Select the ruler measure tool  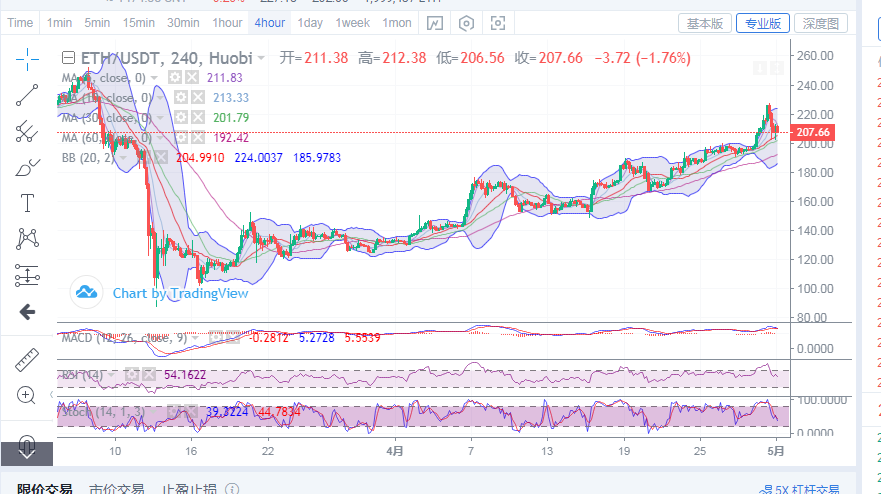click(x=26, y=360)
